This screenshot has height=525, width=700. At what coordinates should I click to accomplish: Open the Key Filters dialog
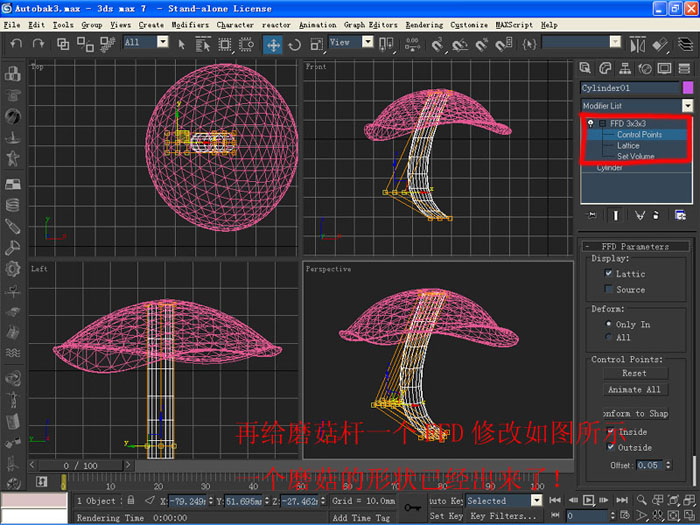(503, 516)
